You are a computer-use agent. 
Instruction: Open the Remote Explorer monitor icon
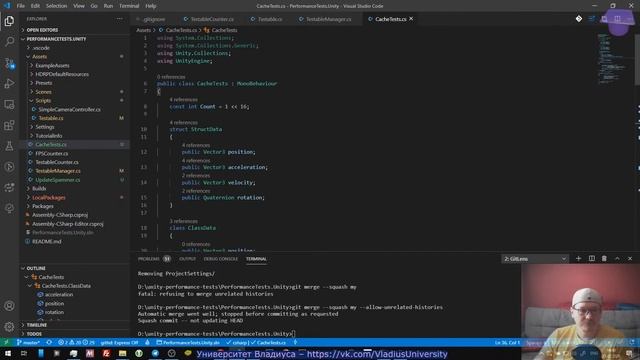coord(9,104)
